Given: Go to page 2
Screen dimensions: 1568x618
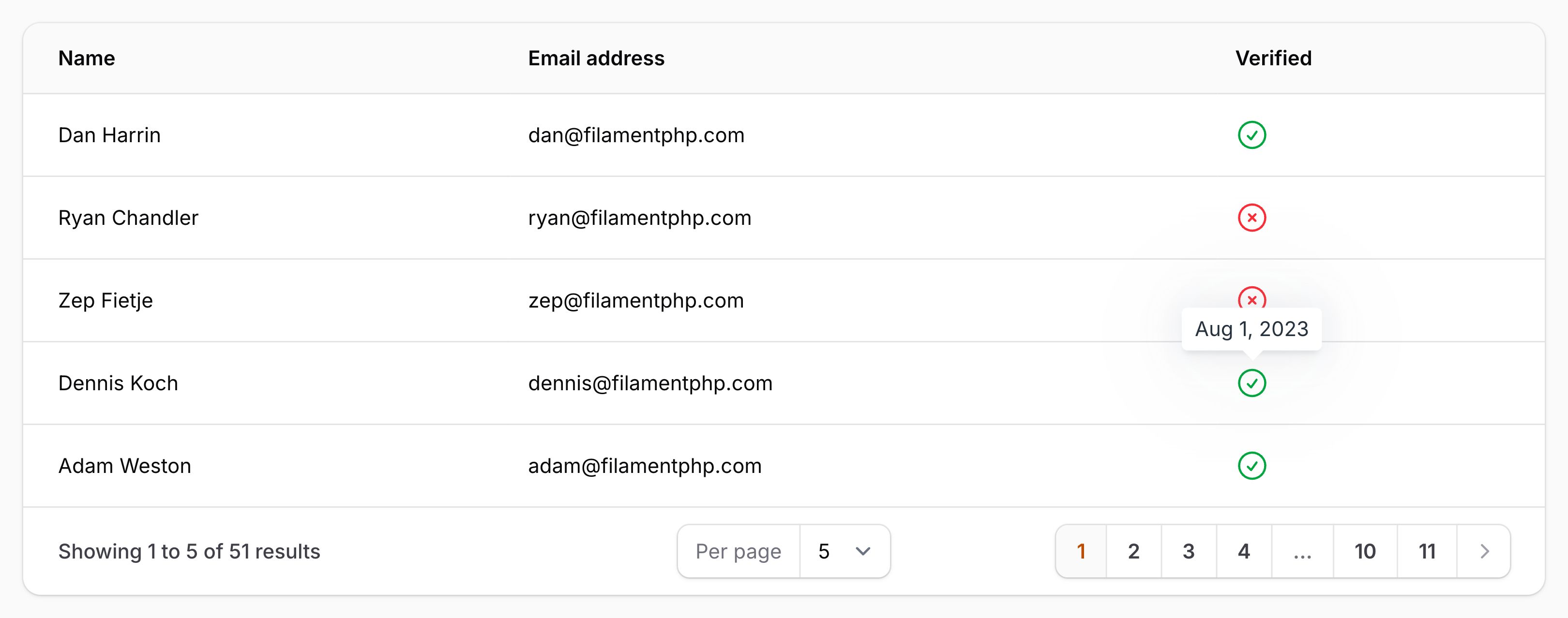Looking at the screenshot, I should click(x=1133, y=551).
